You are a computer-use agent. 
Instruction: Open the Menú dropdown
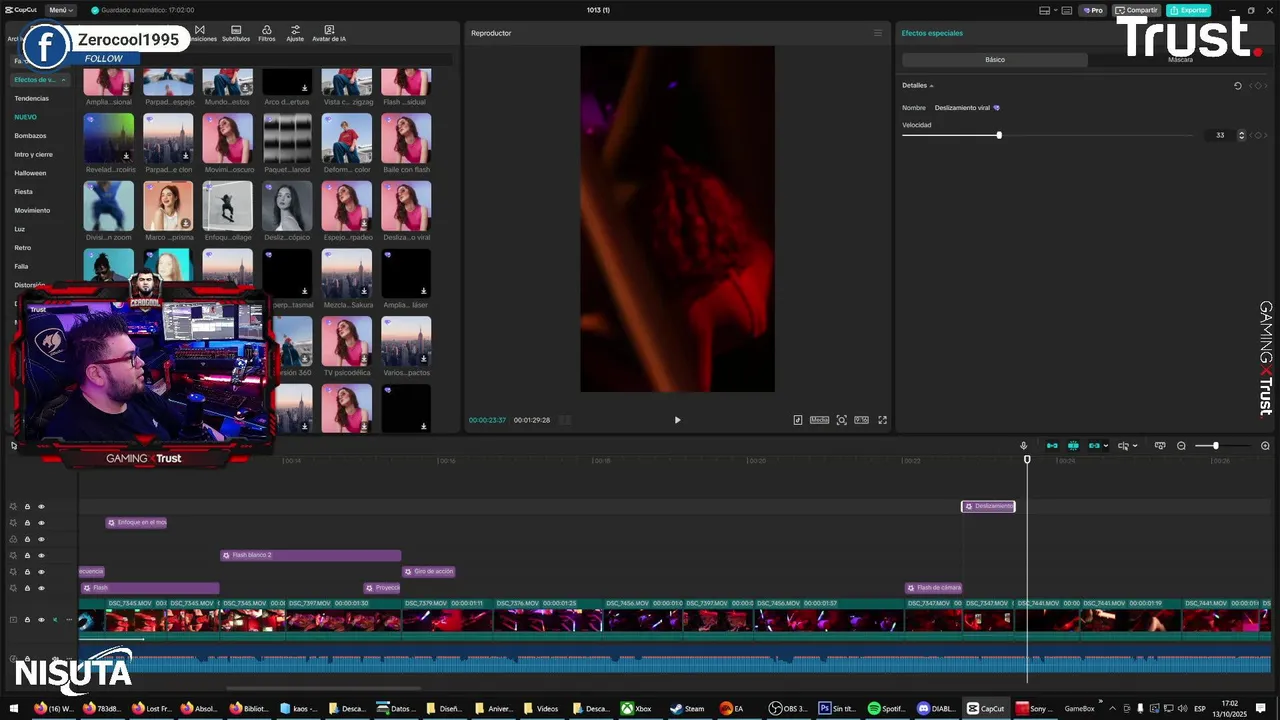pyautogui.click(x=60, y=10)
